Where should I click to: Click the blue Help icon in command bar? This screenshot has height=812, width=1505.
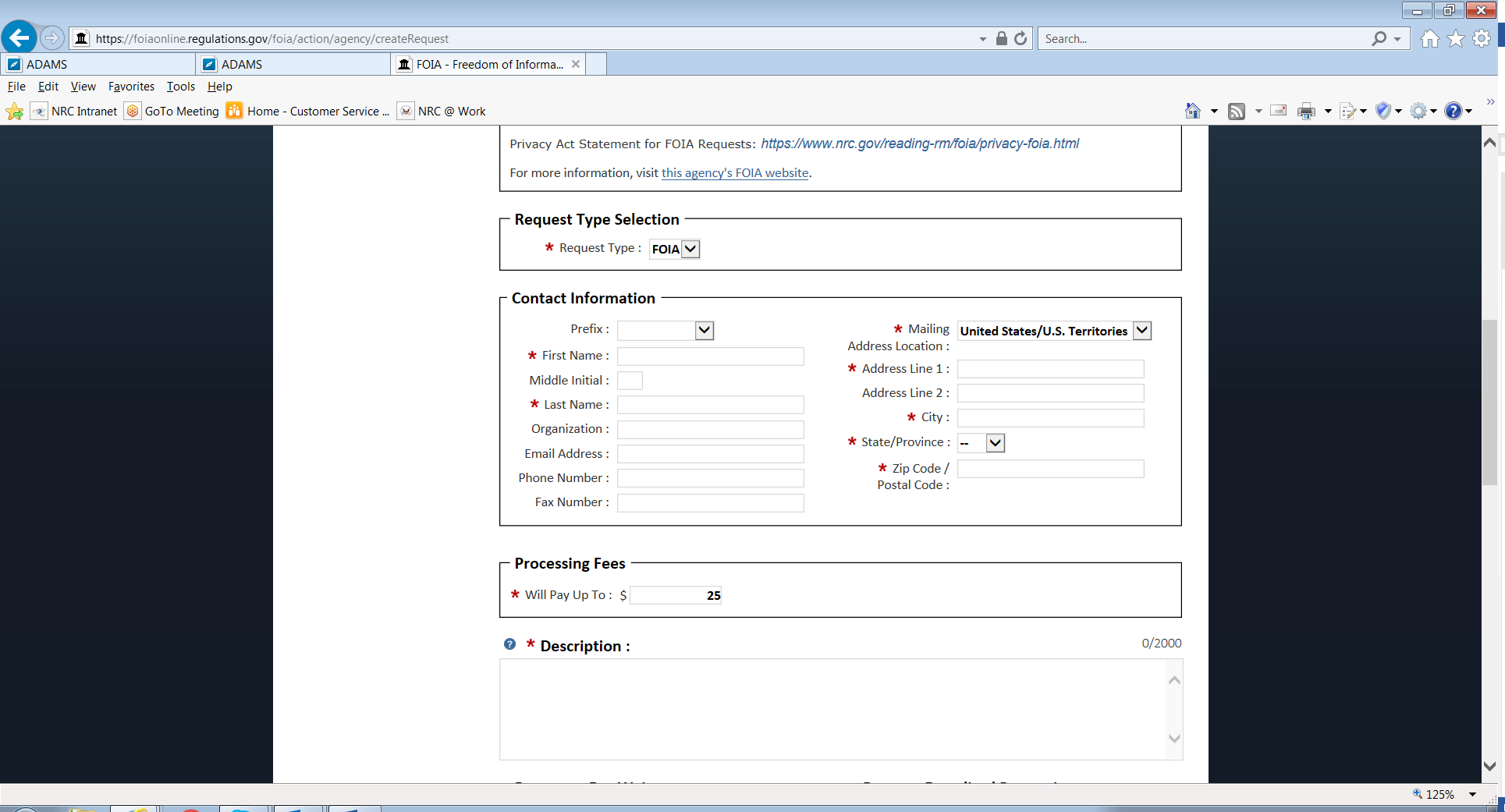[1452, 112]
